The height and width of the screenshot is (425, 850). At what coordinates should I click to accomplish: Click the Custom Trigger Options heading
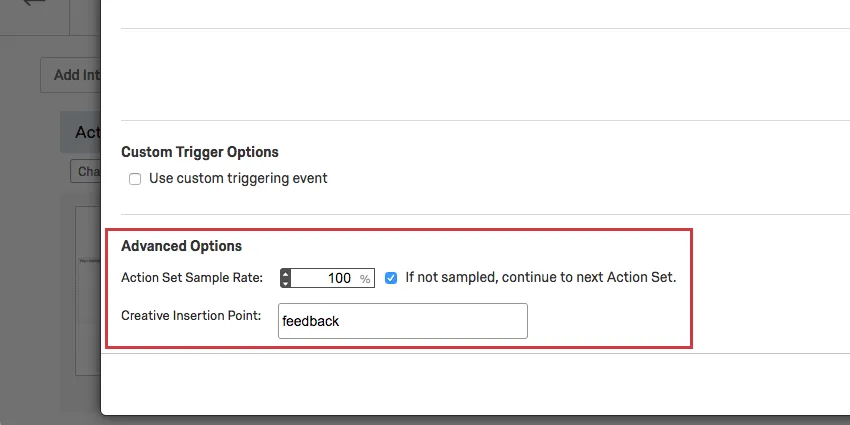(x=200, y=152)
